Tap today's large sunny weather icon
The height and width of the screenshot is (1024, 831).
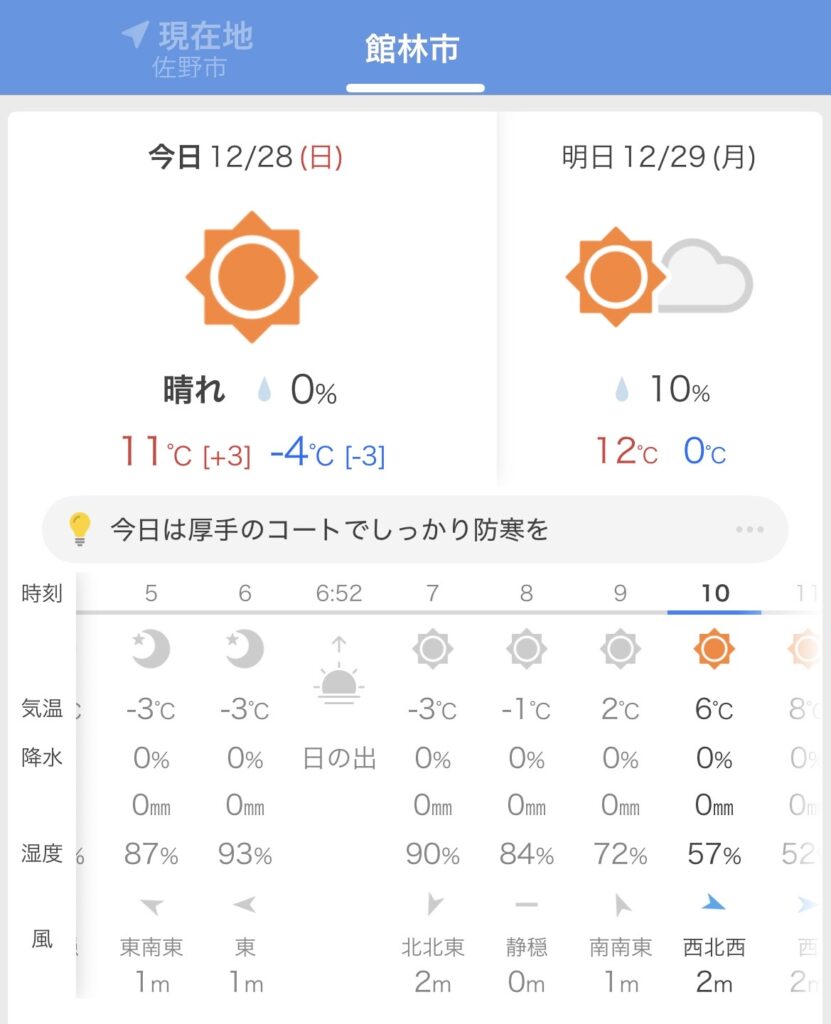click(x=251, y=277)
